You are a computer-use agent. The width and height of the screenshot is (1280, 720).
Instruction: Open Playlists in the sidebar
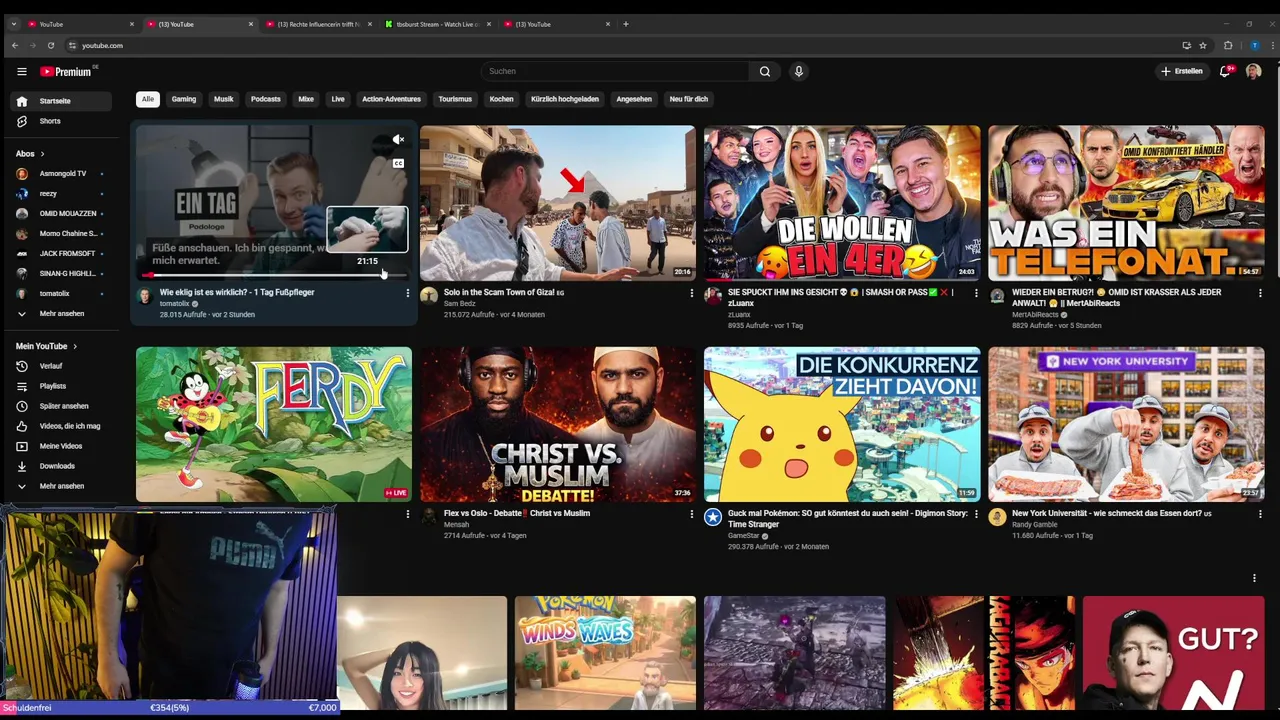click(62, 386)
